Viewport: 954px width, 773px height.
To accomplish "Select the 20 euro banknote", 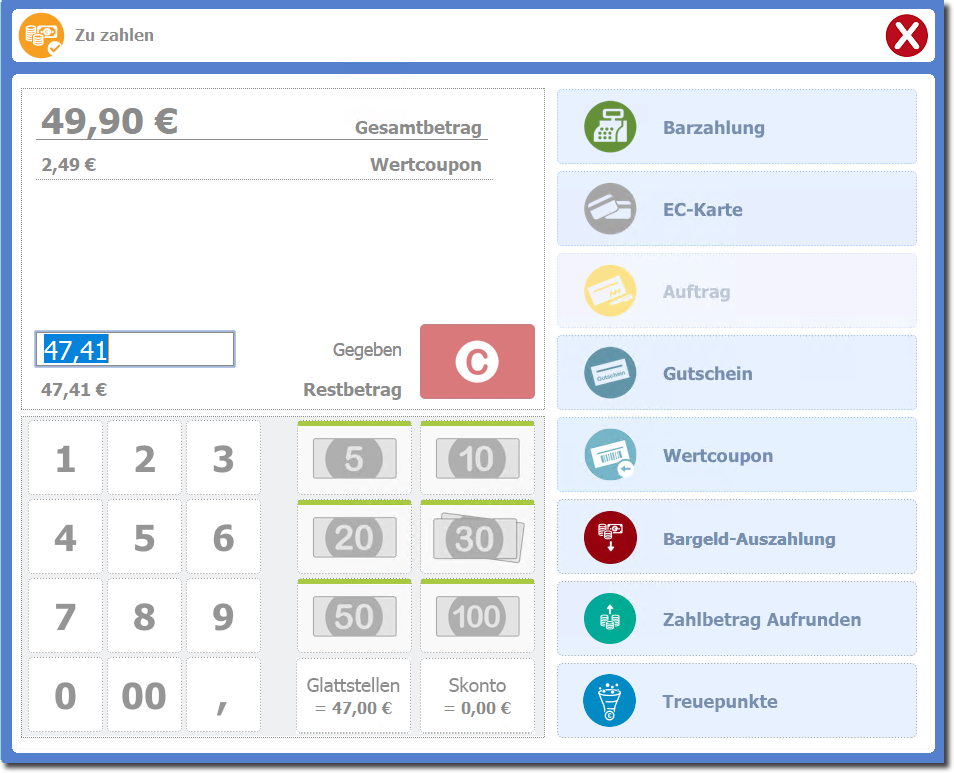I will tap(354, 538).
